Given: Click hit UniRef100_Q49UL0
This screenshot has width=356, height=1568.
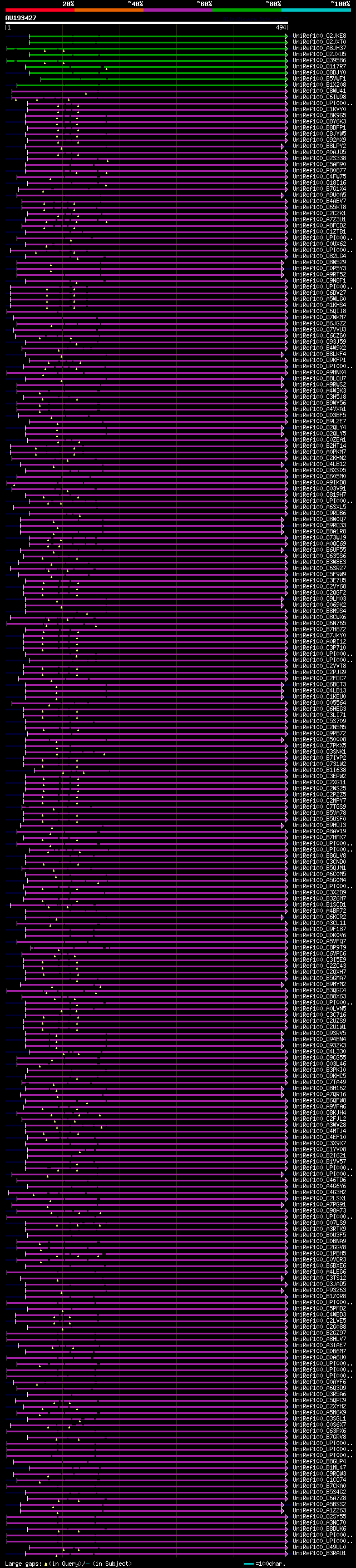Looking at the screenshot, I should click(319, 1547).
